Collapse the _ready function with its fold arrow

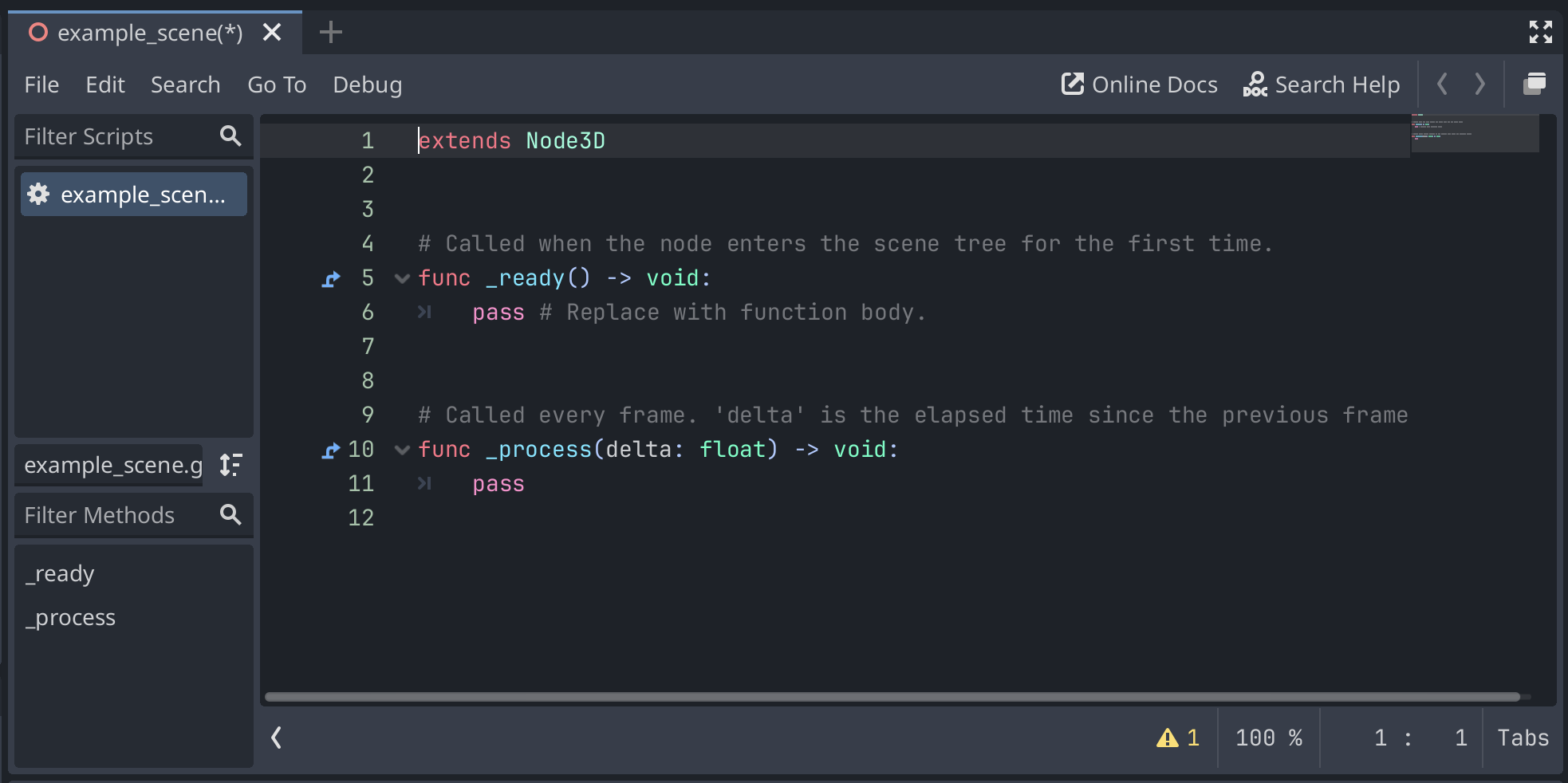pos(401,278)
